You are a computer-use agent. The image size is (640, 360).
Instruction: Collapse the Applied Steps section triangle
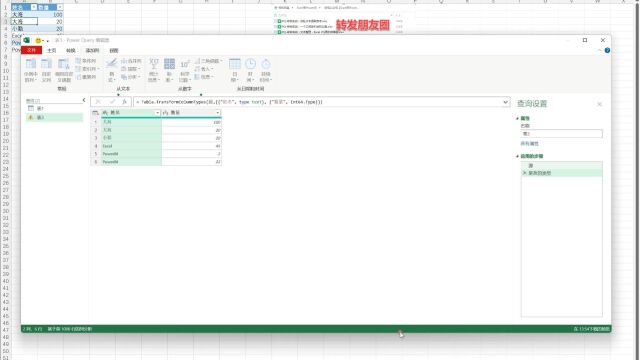518,156
